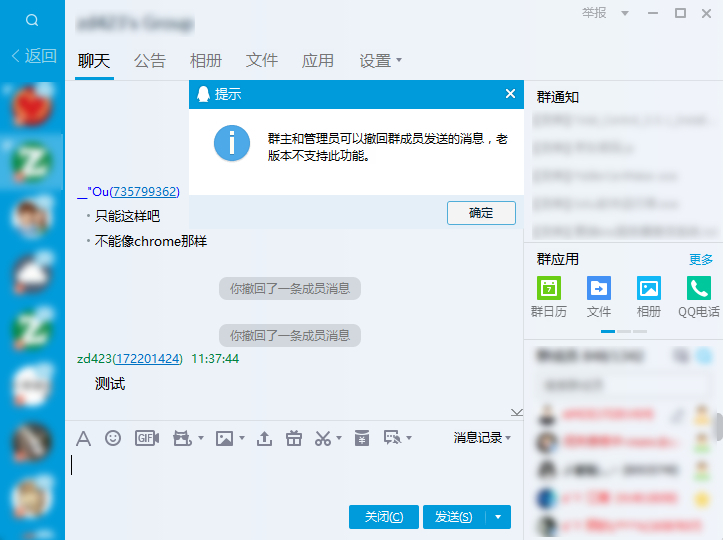Close the 提示 dialog with X
This screenshot has height=540, width=723.
click(510, 94)
